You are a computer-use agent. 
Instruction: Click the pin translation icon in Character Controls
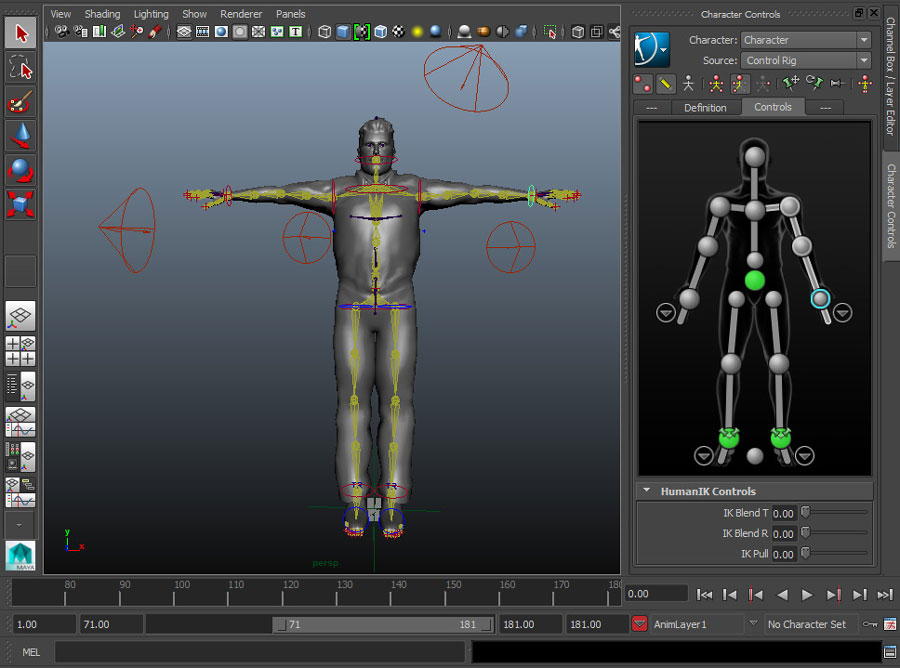[x=789, y=84]
